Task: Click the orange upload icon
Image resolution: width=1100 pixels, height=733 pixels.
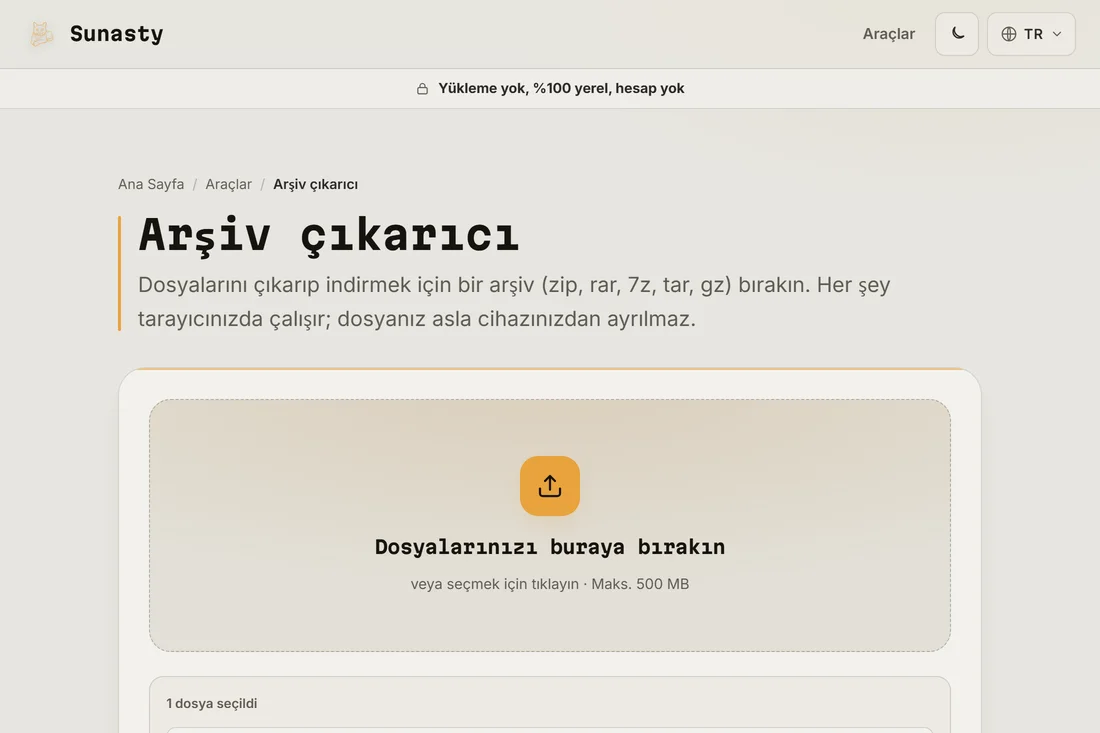Action: coord(549,485)
